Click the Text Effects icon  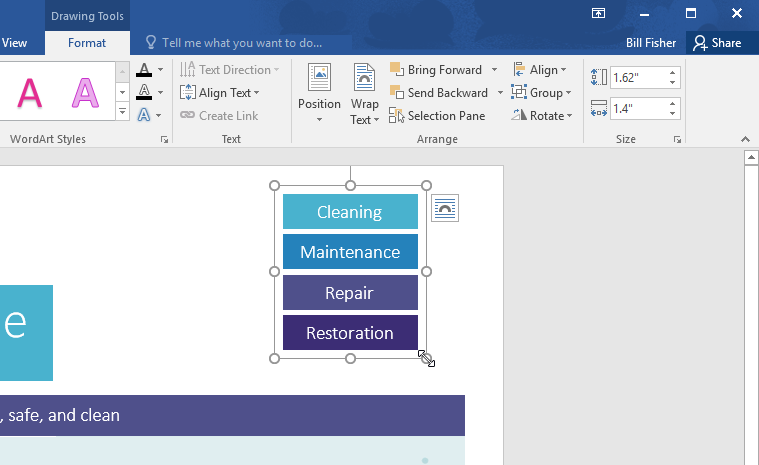point(144,116)
